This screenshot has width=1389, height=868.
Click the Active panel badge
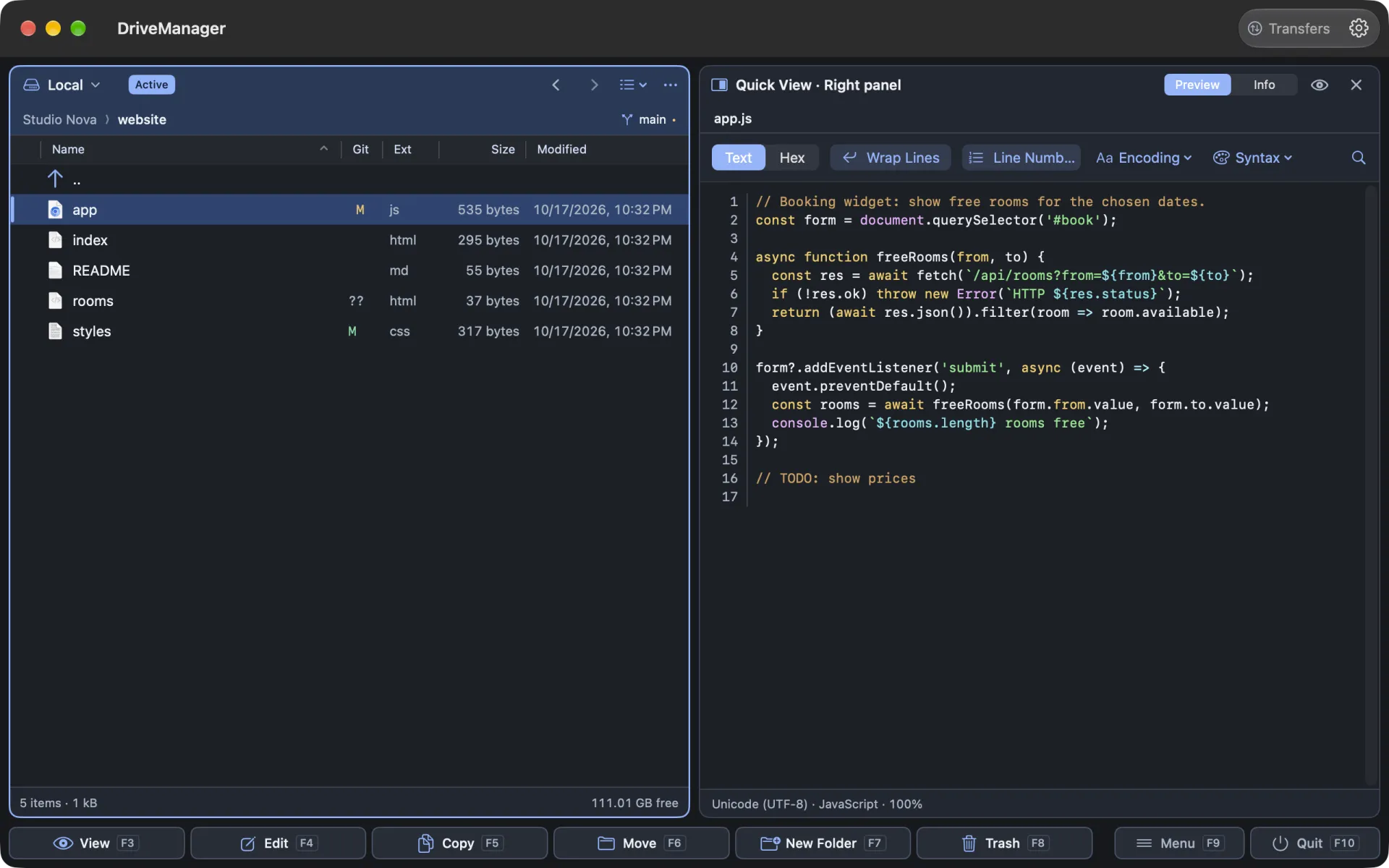(x=151, y=85)
